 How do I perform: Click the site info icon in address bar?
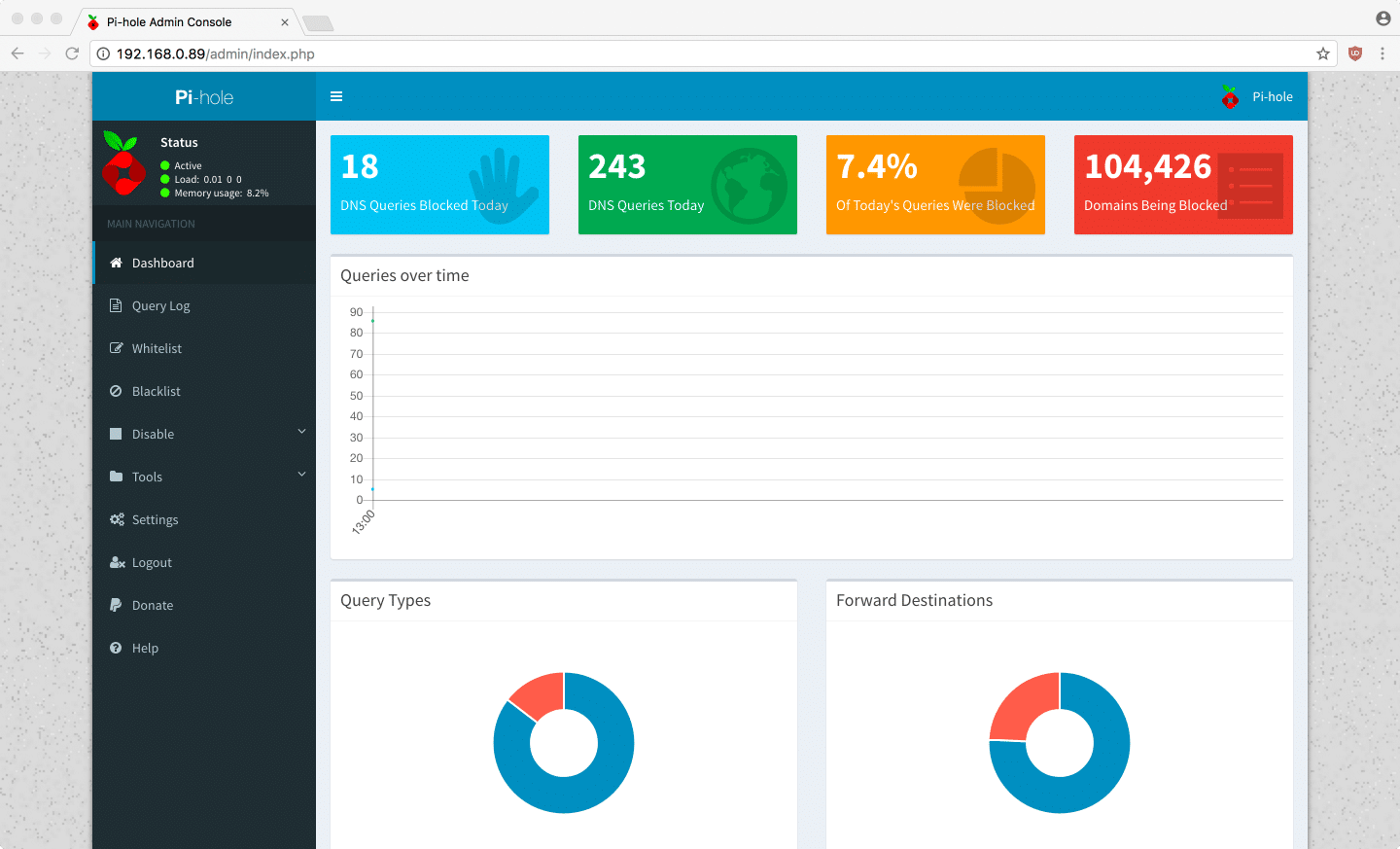(x=103, y=53)
